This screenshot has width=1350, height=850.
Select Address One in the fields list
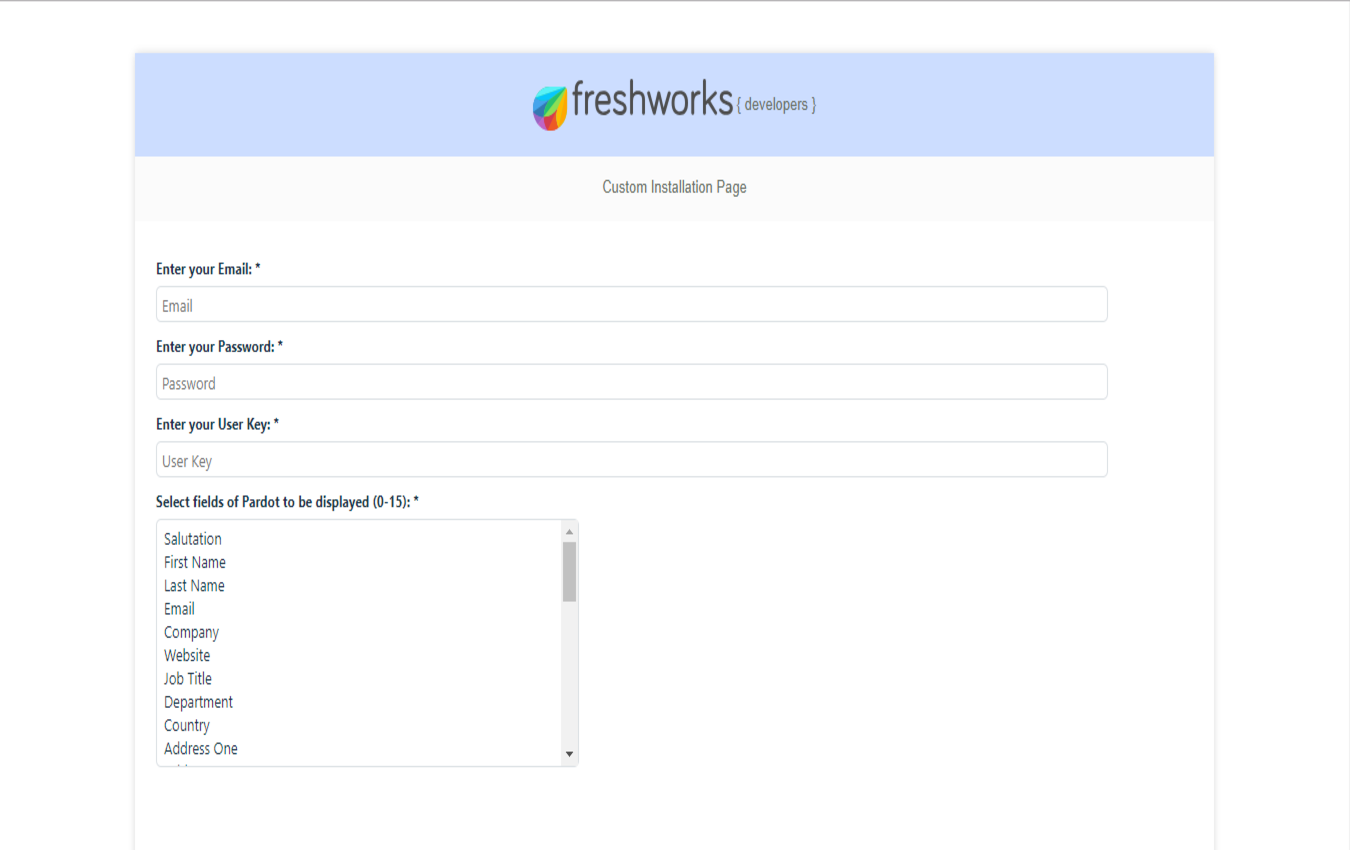pos(200,748)
